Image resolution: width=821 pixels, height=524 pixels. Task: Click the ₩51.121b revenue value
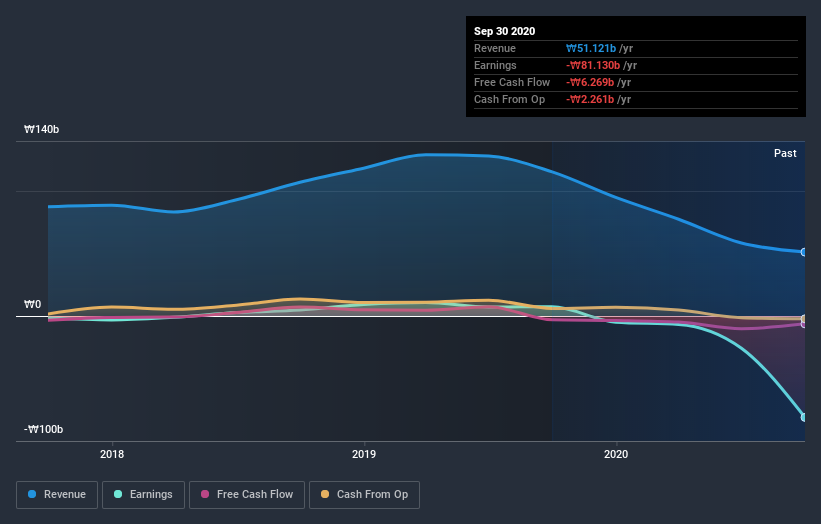tap(591, 48)
